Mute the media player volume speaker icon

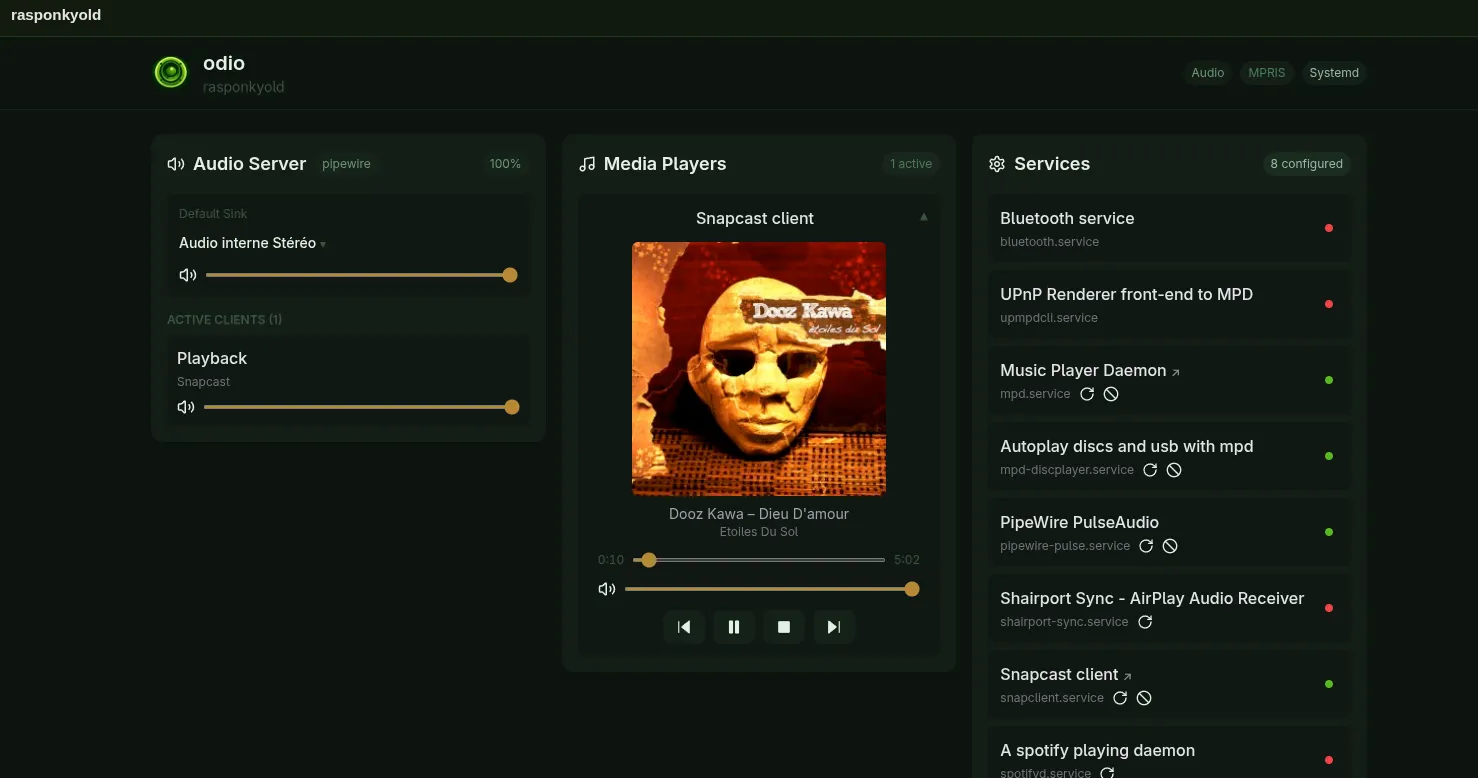606,589
